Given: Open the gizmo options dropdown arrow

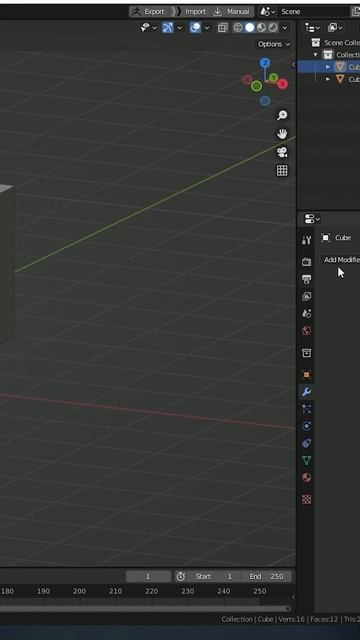Looking at the screenshot, I should click(179, 28).
